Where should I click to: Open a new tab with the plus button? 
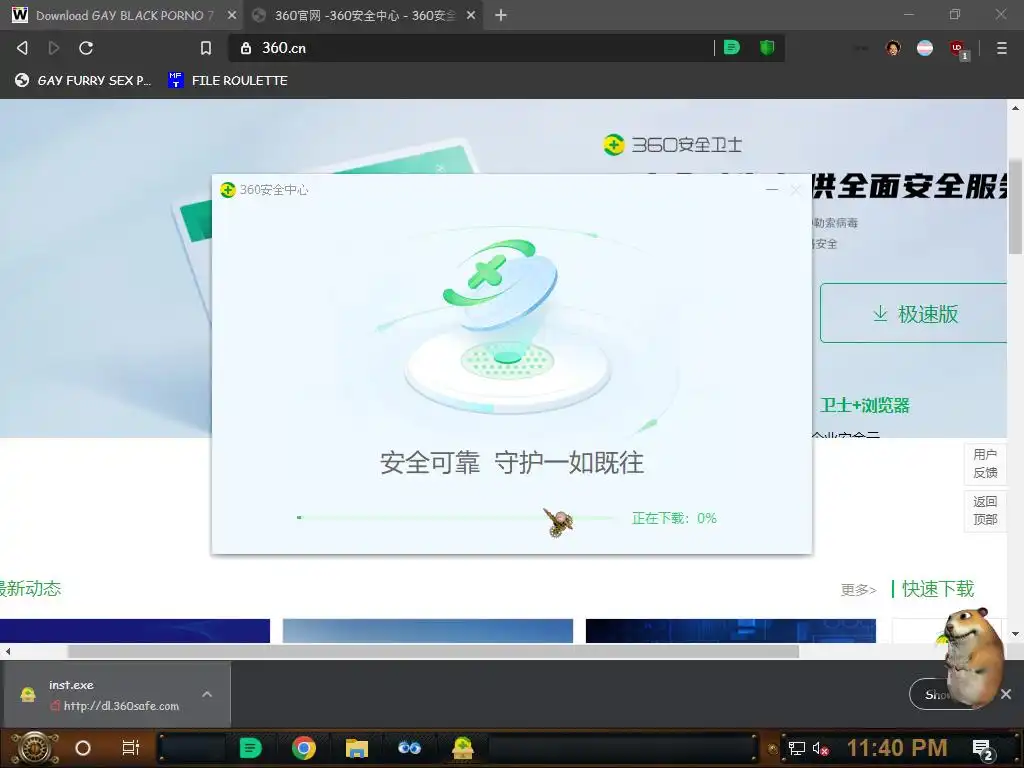pyautogui.click(x=500, y=15)
